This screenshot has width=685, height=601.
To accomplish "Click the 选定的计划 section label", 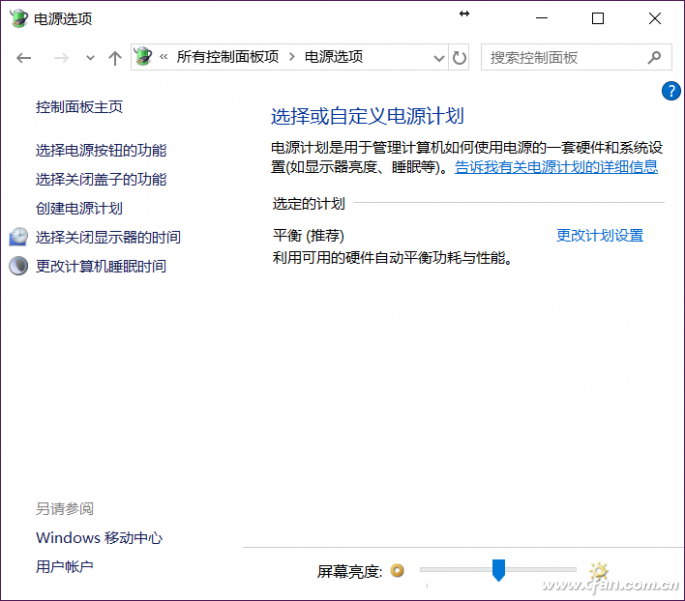I will tap(309, 204).
